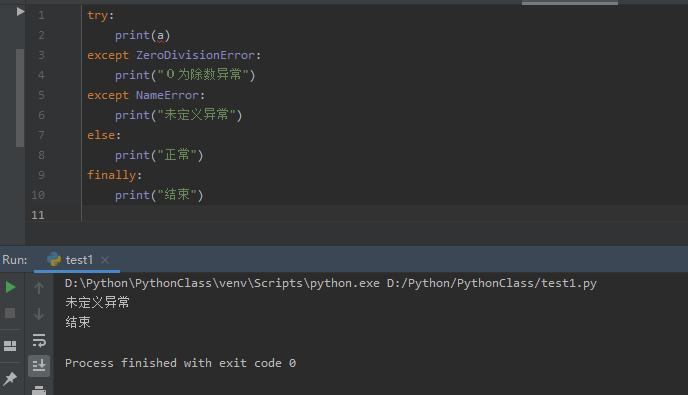Click the ZeroDivisionError exception name
This screenshot has width=688, height=395.
pos(196,55)
